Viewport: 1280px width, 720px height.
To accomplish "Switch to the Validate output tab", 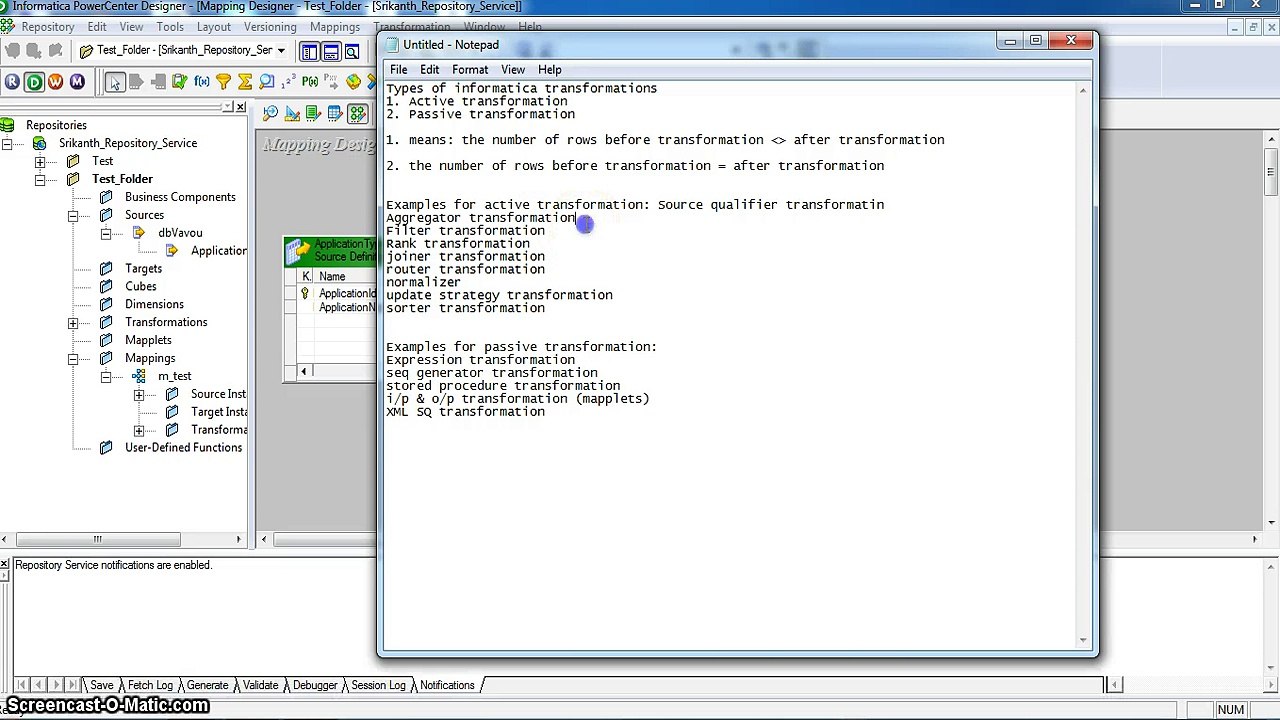I will [x=260, y=685].
